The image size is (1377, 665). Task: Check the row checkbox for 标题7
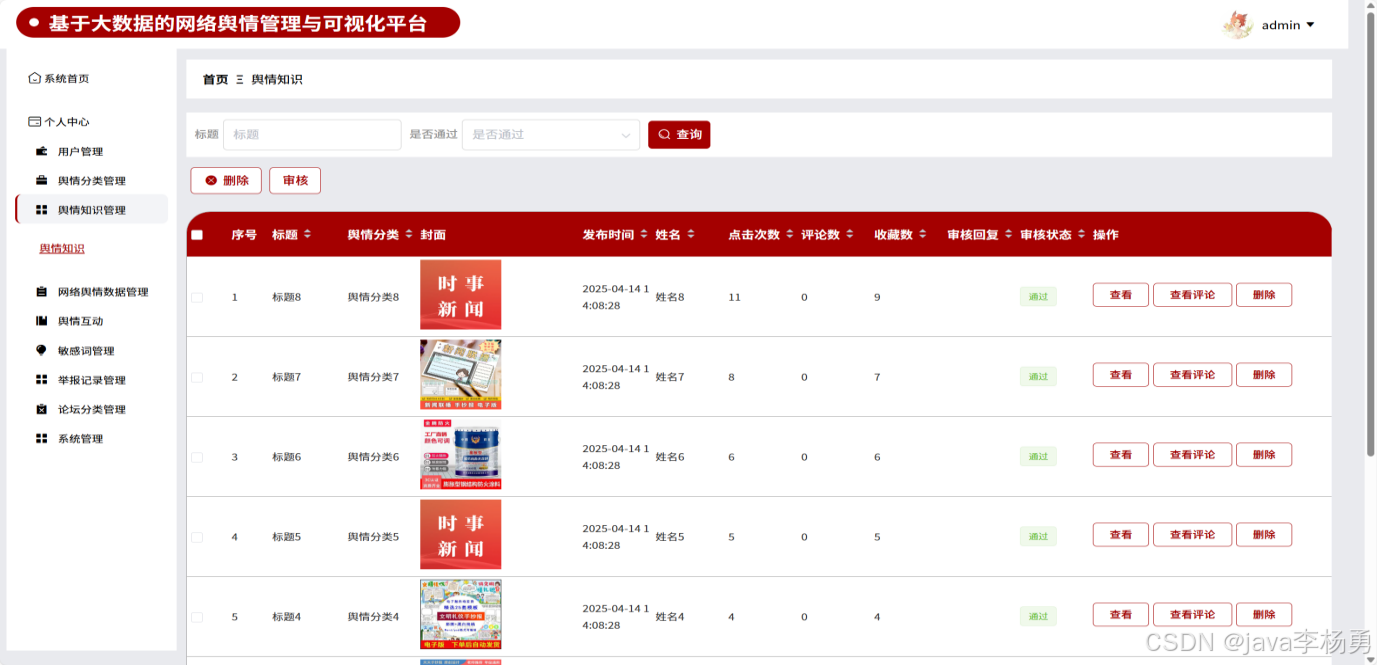[x=197, y=377]
